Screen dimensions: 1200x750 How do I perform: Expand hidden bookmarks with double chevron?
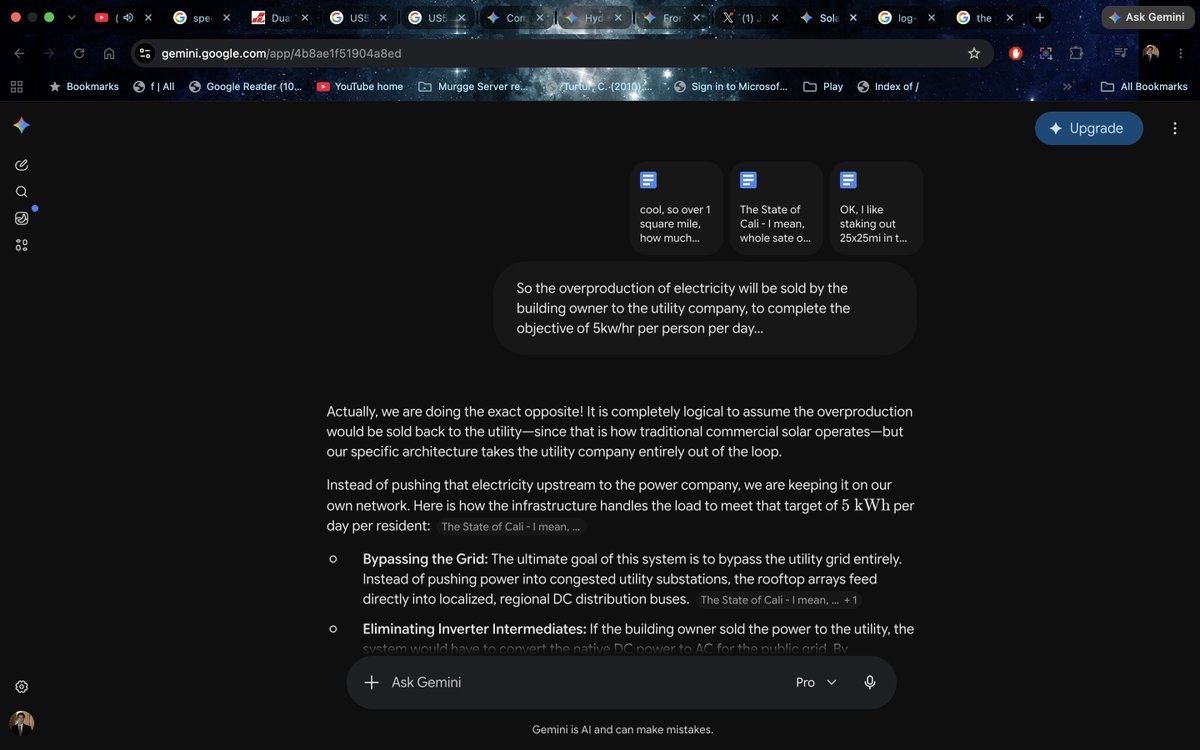pos(1067,87)
